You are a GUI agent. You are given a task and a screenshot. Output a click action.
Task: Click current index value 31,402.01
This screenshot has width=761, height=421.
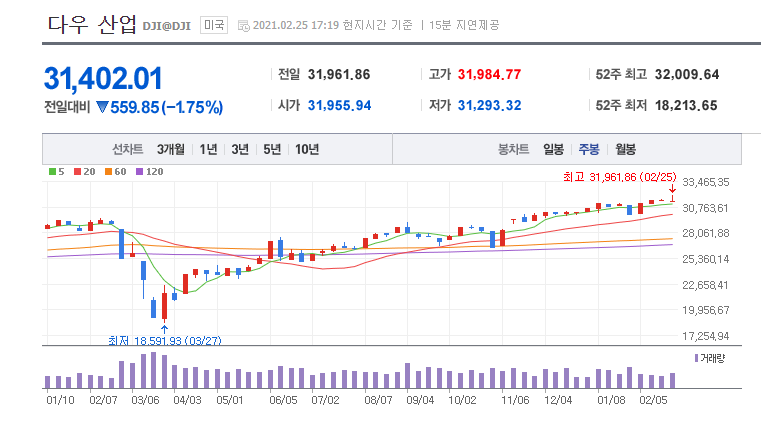pos(103,78)
